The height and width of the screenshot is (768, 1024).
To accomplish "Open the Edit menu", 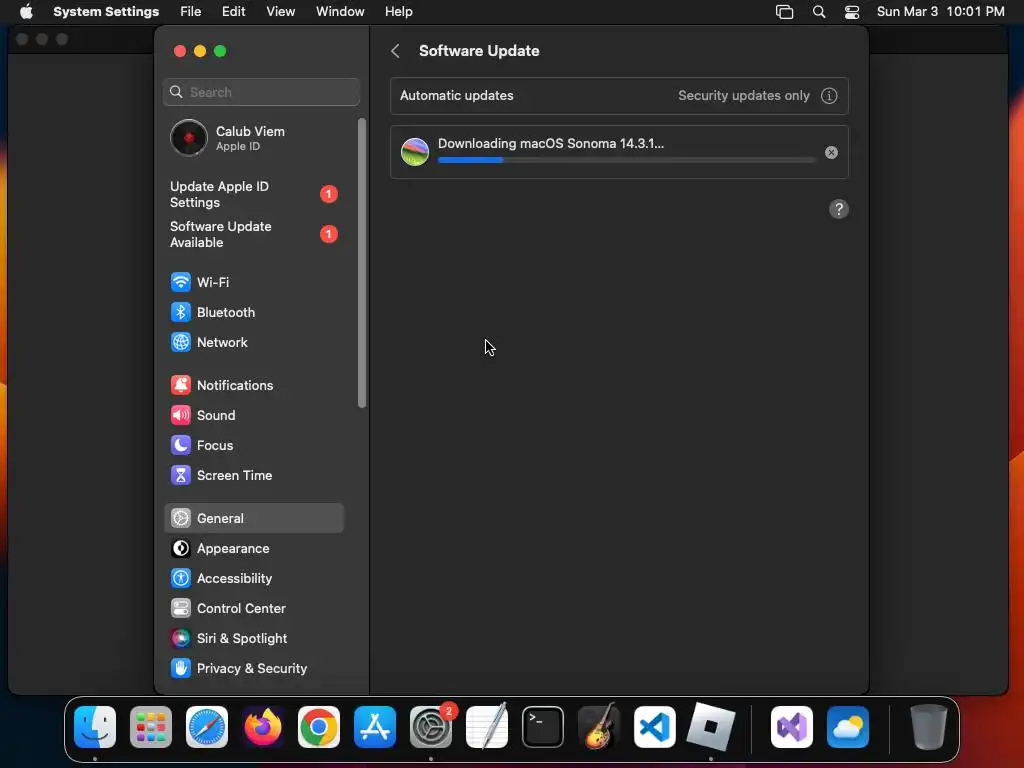I will coord(233,12).
